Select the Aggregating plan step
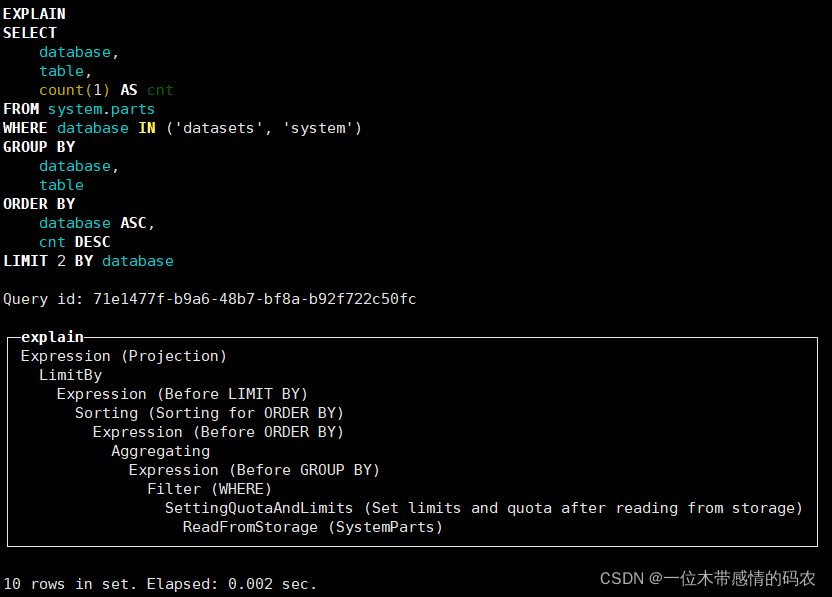The image size is (832, 597). coord(160,451)
